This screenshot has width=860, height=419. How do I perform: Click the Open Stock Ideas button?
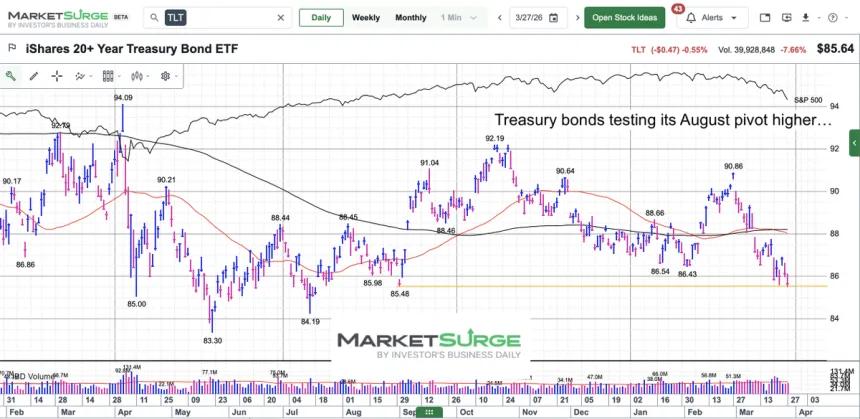(x=625, y=18)
